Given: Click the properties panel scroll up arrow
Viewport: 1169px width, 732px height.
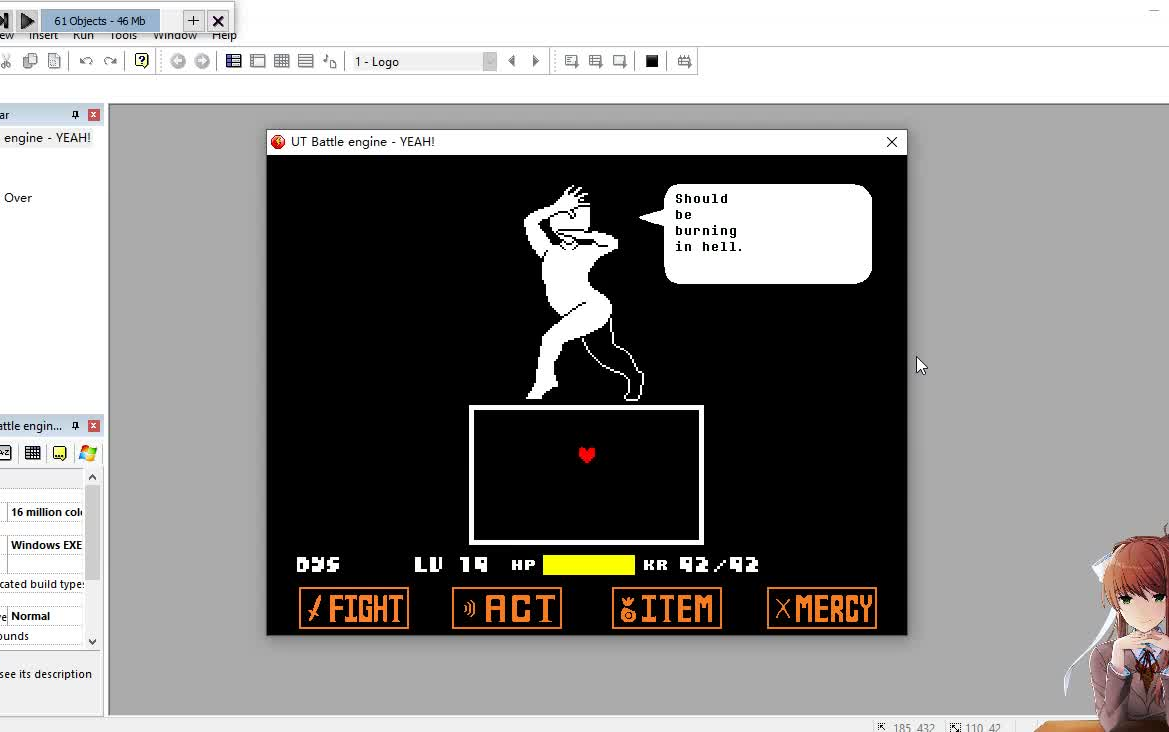Looking at the screenshot, I should click(x=92, y=477).
